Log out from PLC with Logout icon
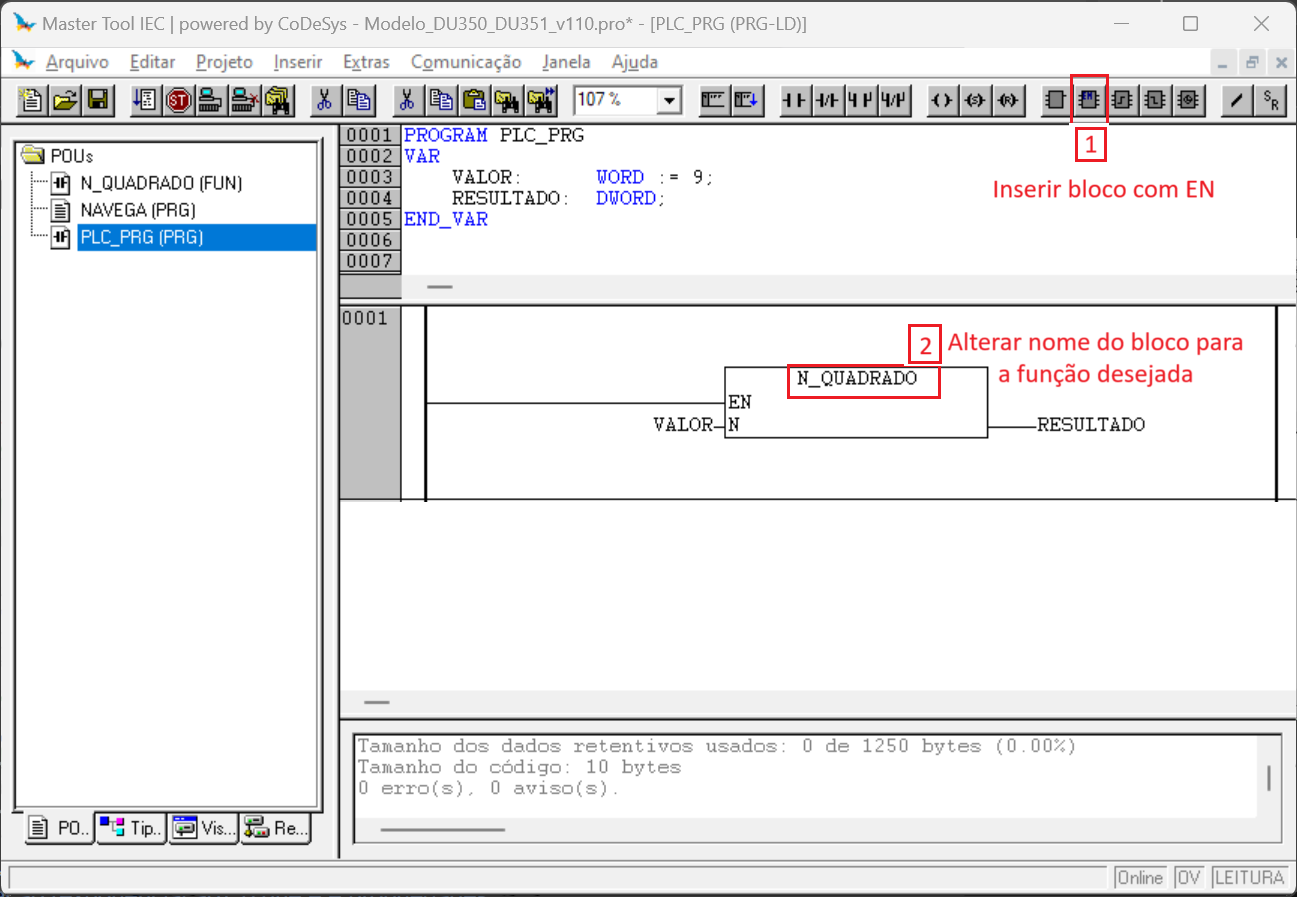 (244, 100)
